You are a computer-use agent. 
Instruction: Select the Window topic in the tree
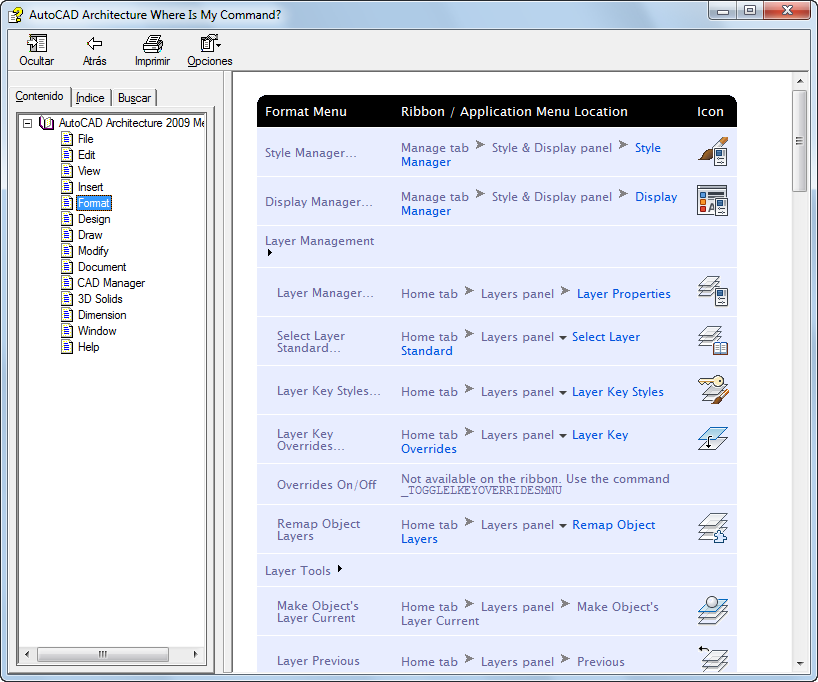(x=97, y=331)
